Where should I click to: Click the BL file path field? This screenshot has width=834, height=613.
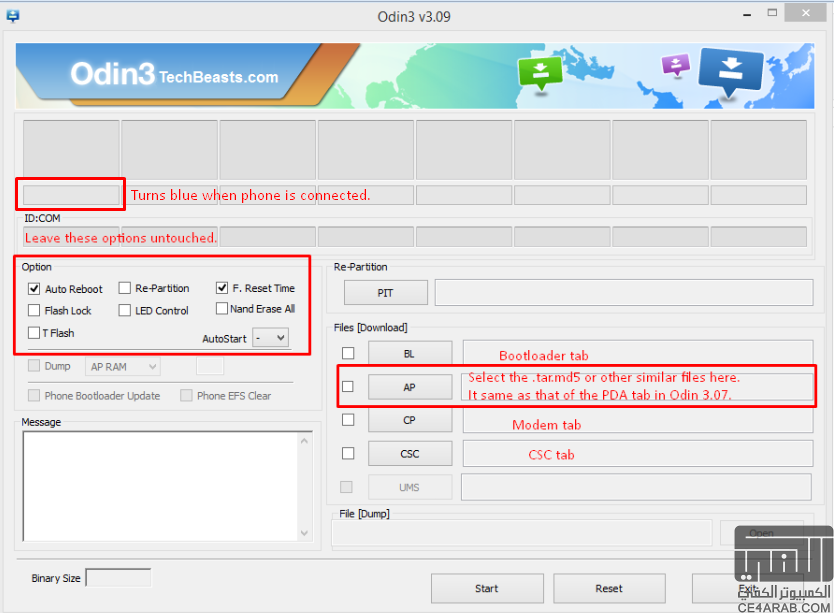pyautogui.click(x=638, y=353)
